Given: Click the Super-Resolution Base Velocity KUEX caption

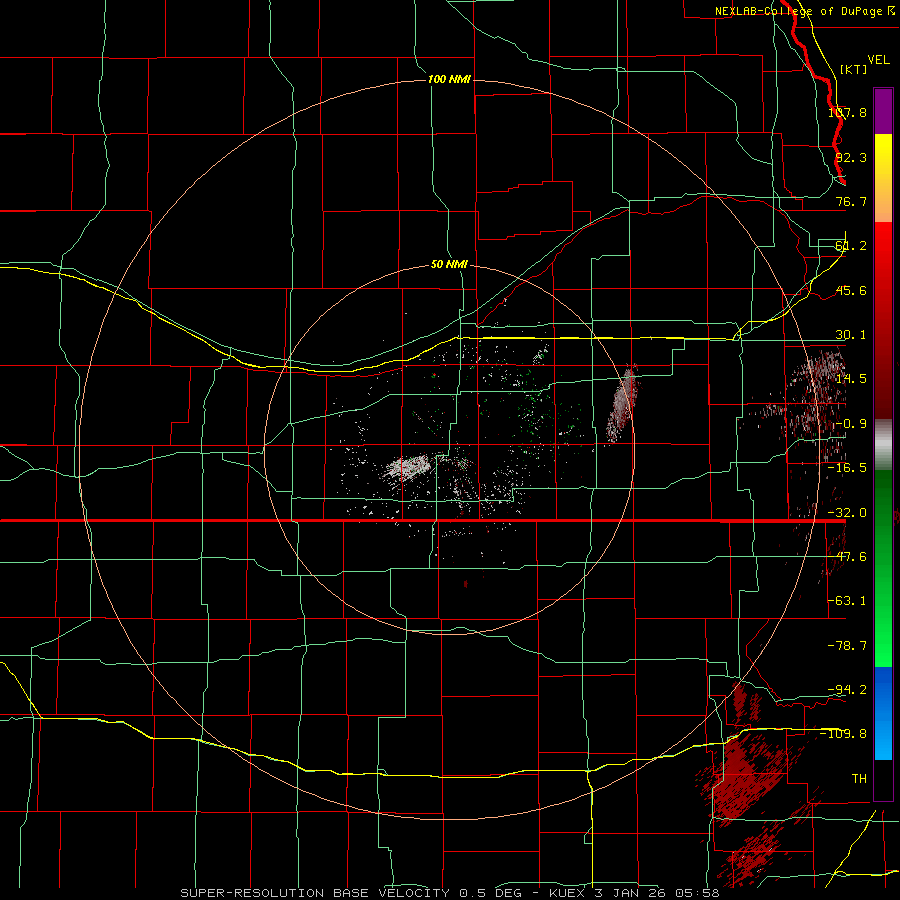Looking at the screenshot, I should [x=449, y=893].
